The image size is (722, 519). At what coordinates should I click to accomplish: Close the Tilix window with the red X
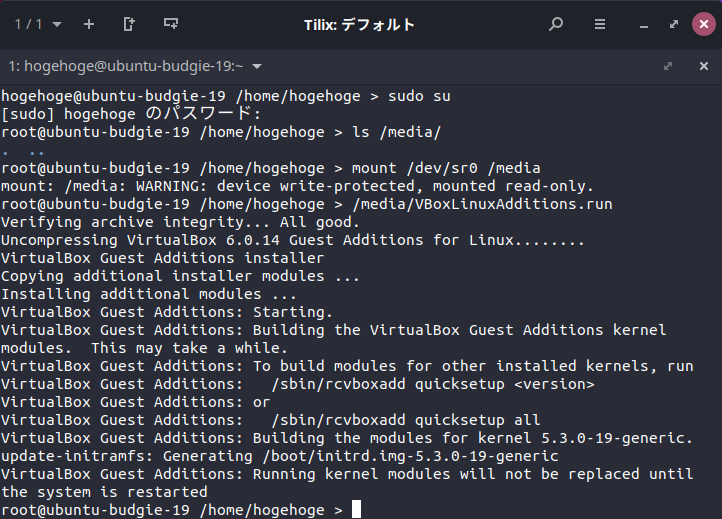tap(704, 24)
